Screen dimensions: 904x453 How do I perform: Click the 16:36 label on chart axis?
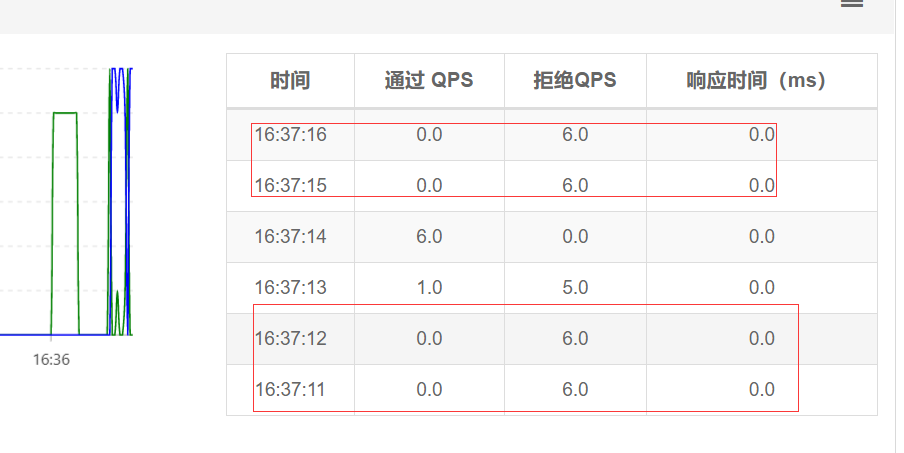click(x=51, y=360)
